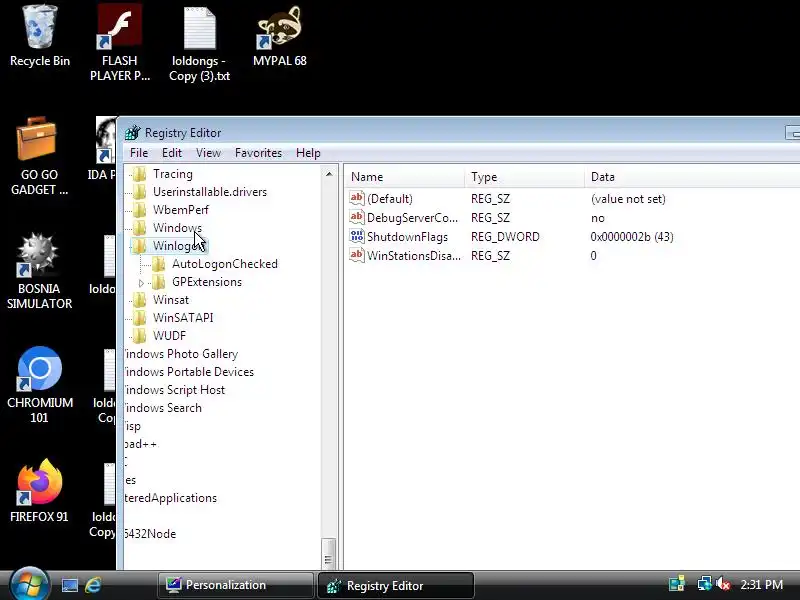
Task: Select the Winsat folder icon
Action: pos(139,299)
